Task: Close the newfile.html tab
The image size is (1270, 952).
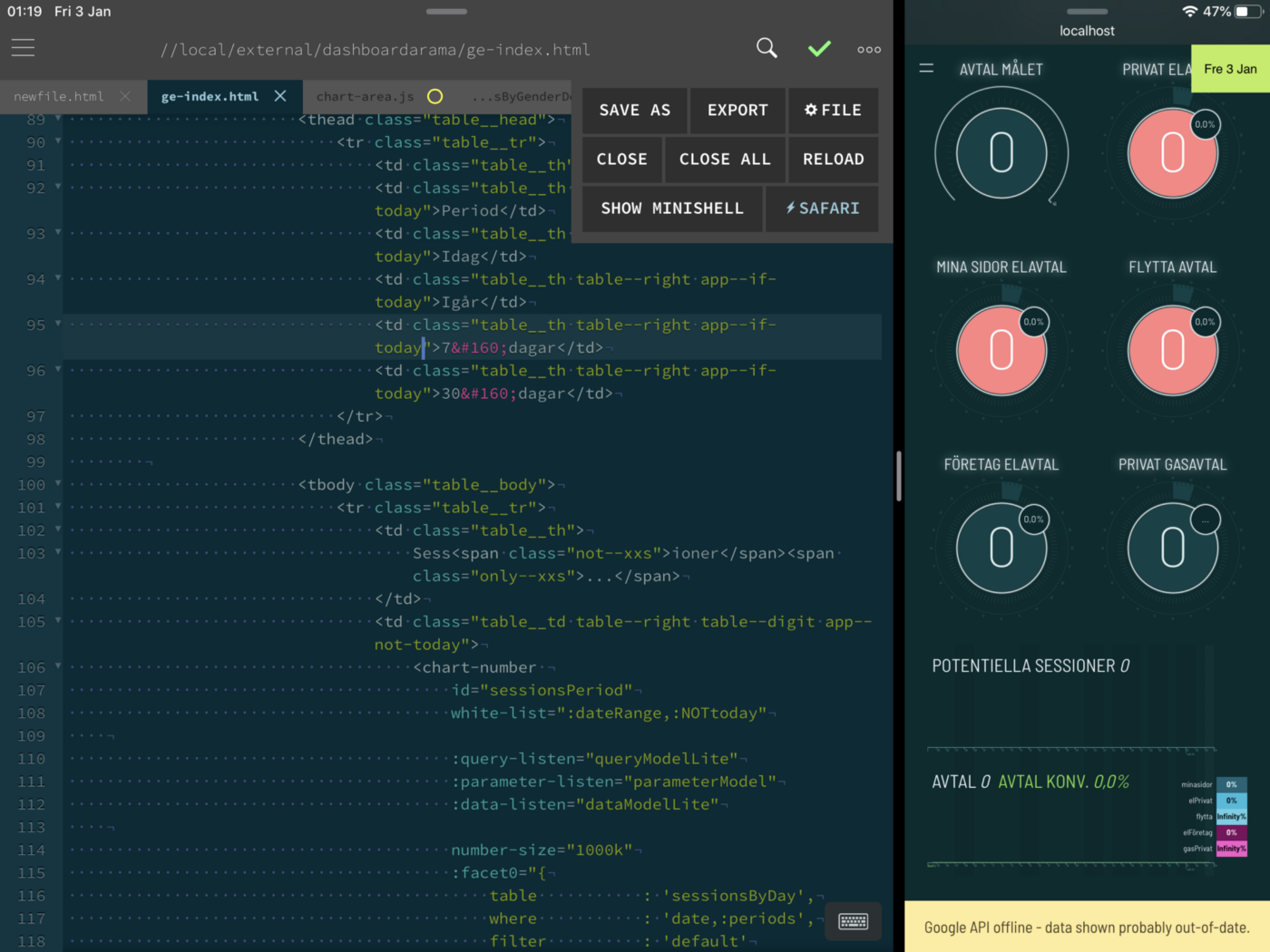Action: (125, 96)
